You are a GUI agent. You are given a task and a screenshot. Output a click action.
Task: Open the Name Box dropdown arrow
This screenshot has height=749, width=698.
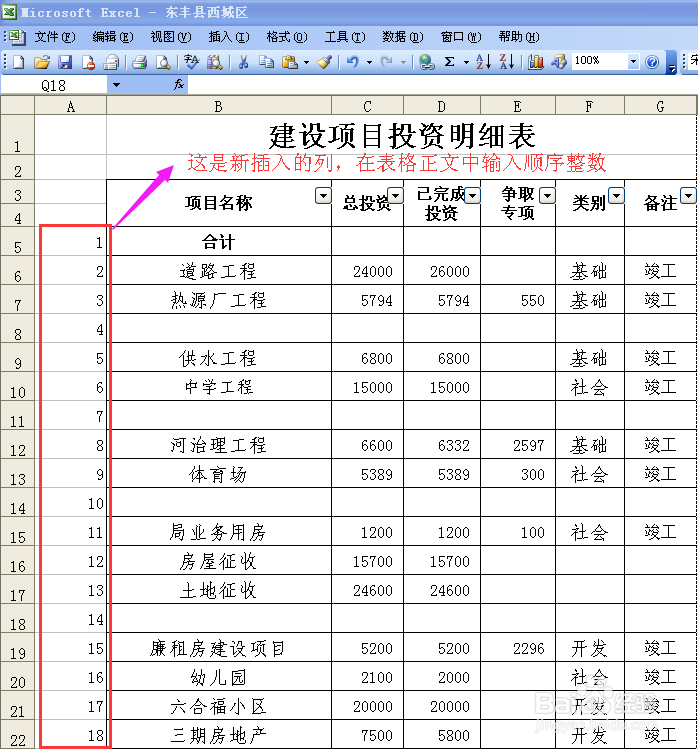pos(116,85)
